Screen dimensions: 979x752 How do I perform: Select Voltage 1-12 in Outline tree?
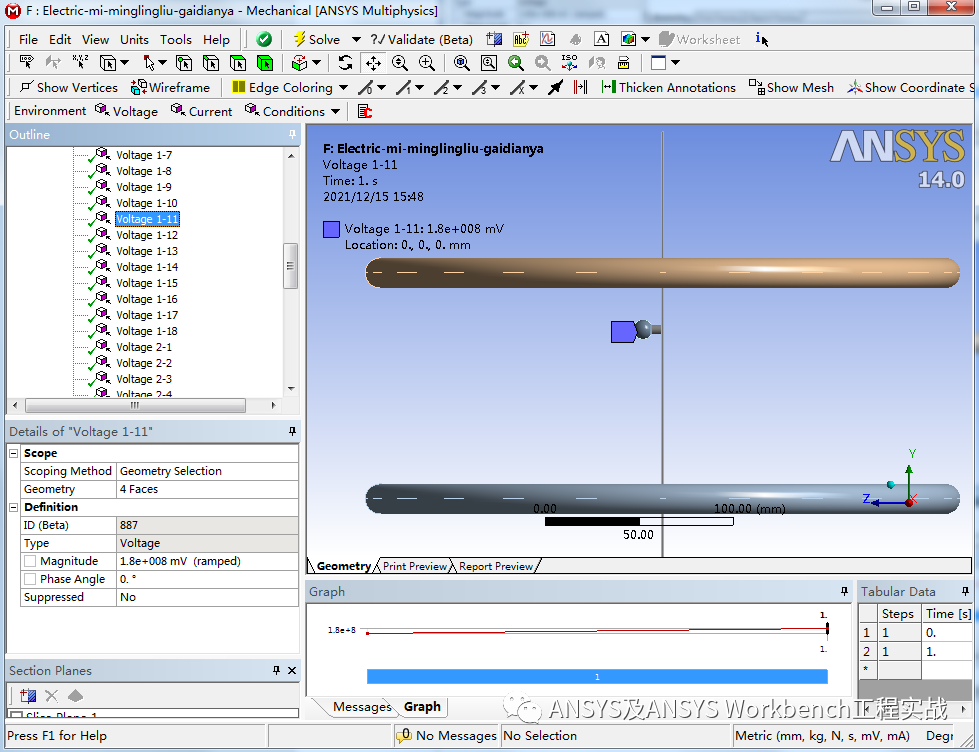click(x=147, y=235)
